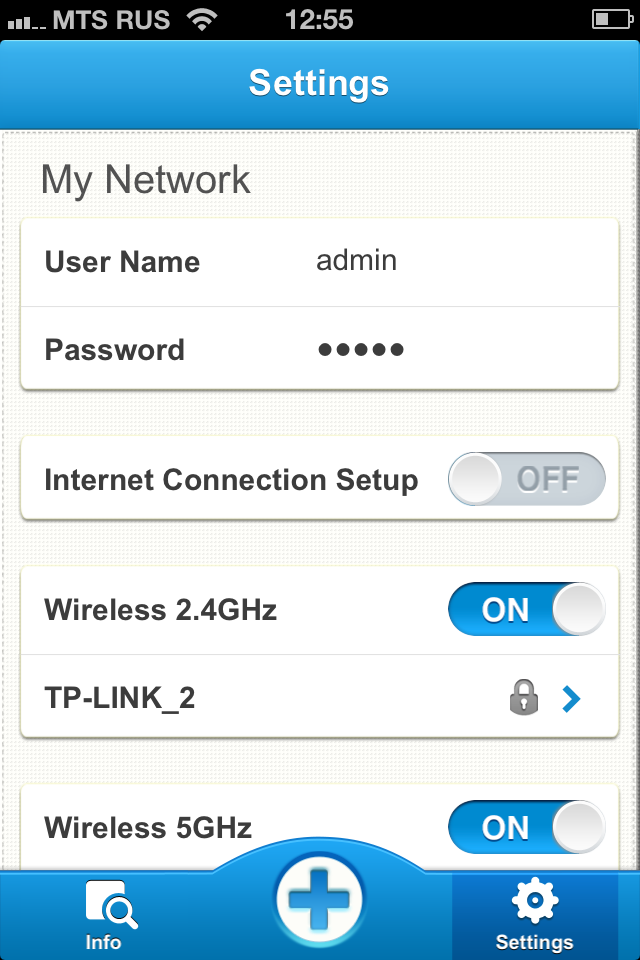This screenshot has width=640, height=960.
Task: Switch off Wireless 5GHz toggle
Action: pos(526,827)
